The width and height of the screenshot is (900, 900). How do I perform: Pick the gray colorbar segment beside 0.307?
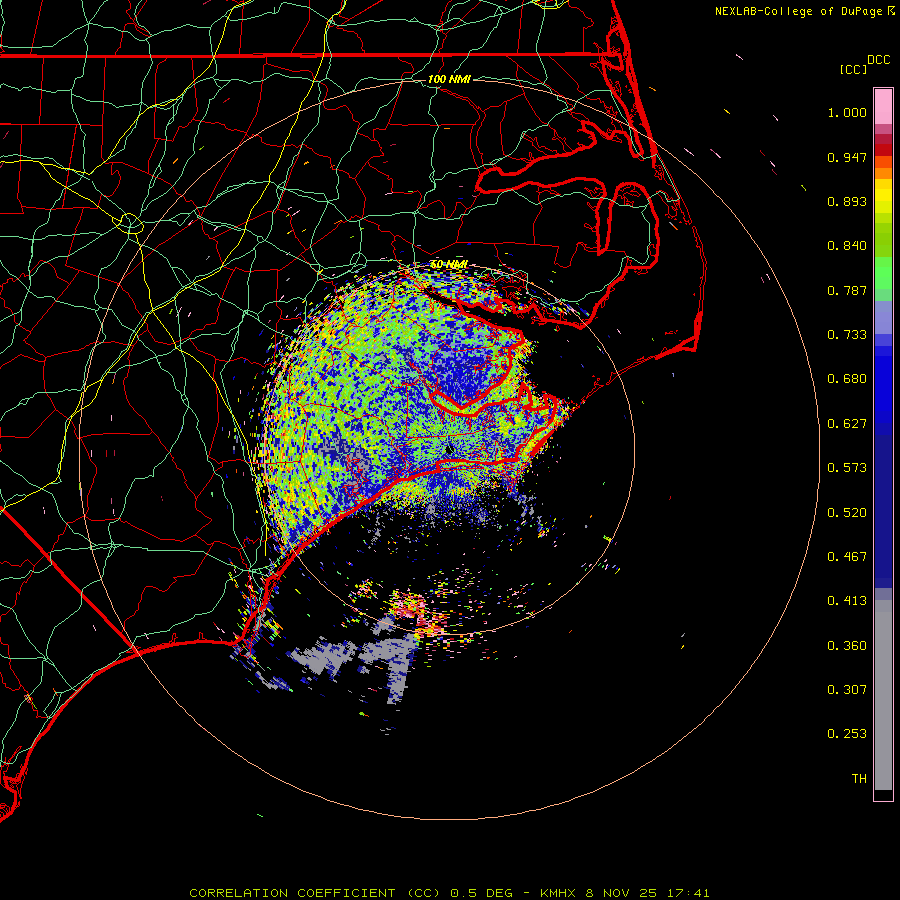coord(883,695)
